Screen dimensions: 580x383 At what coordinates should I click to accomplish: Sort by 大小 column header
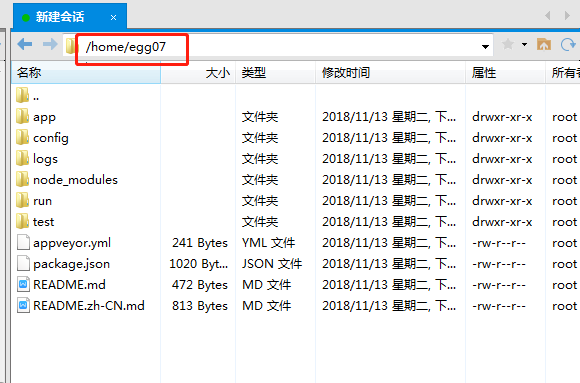198,73
